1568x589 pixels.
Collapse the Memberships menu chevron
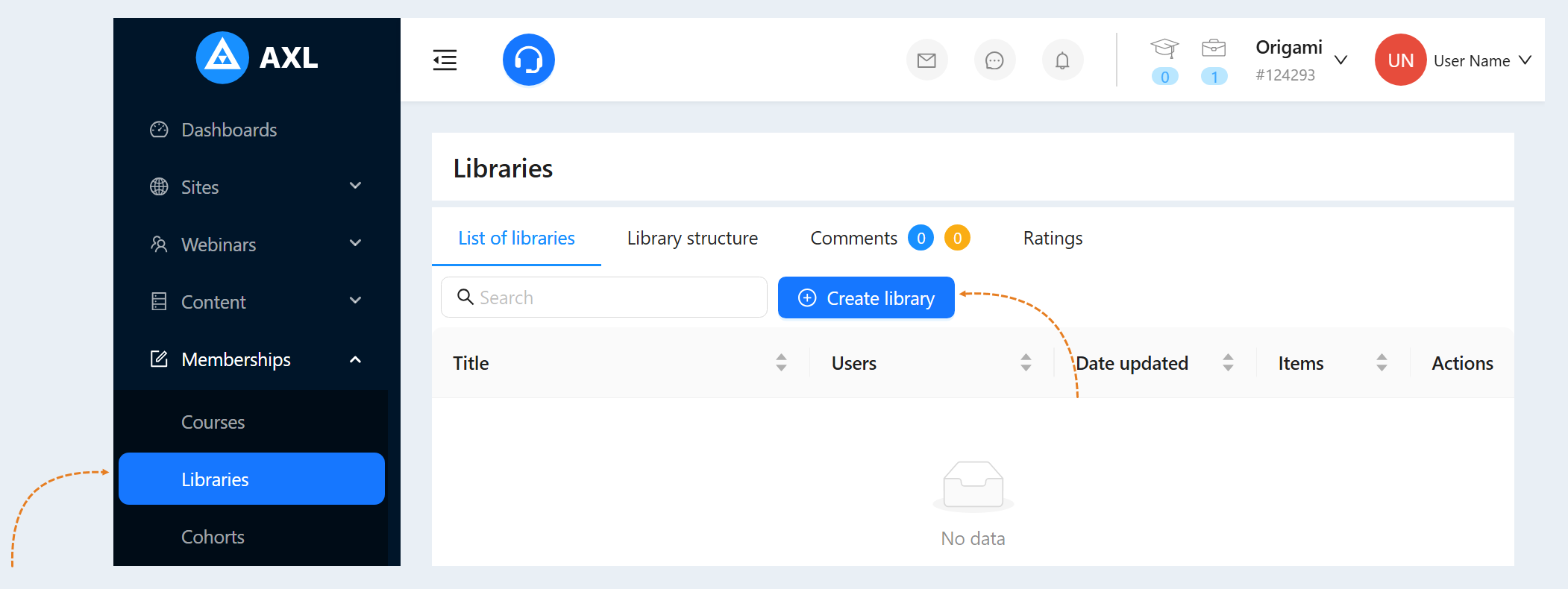pyautogui.click(x=355, y=359)
